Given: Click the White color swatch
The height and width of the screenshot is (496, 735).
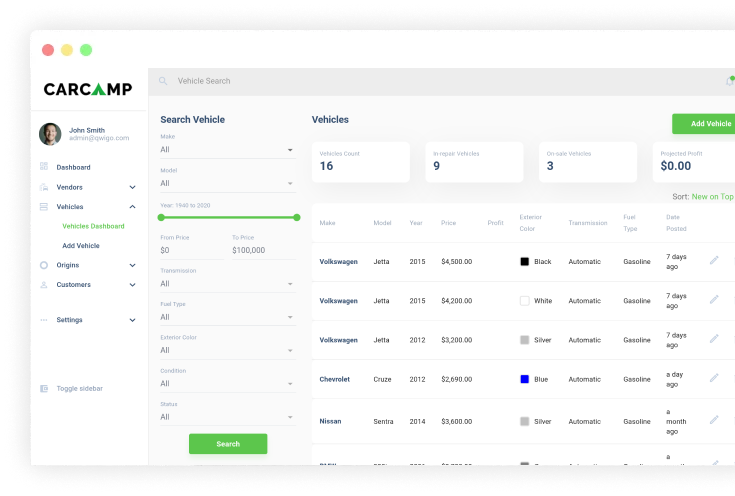Looking at the screenshot, I should click(x=525, y=301).
